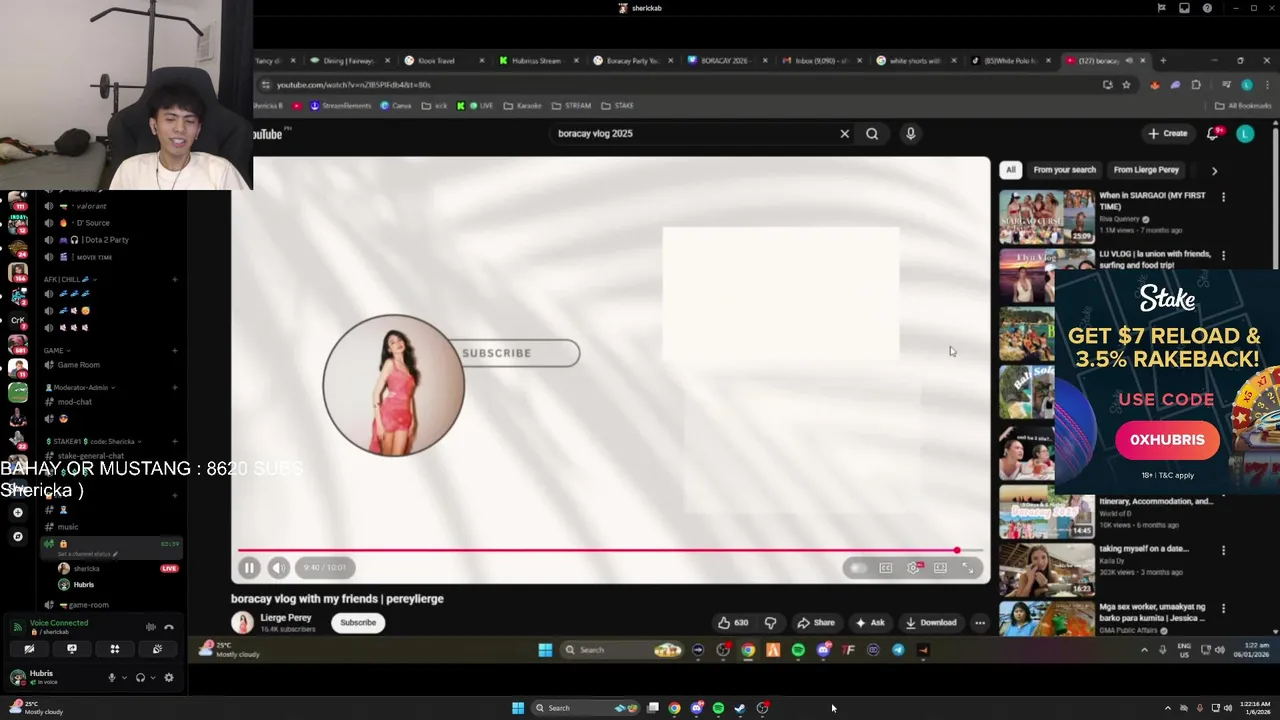
Task: Open the Windows Start menu
Action: (518, 708)
